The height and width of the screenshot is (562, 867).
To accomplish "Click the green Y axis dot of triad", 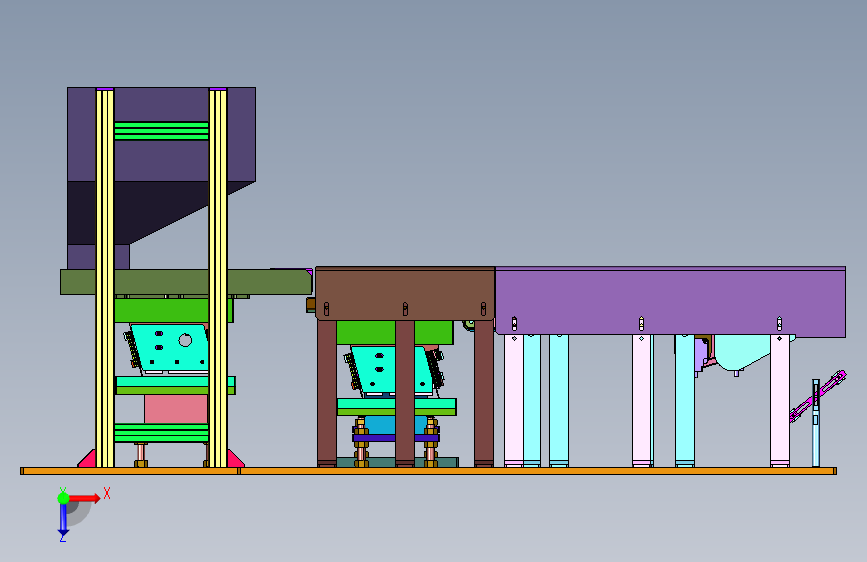I will 63,498.
